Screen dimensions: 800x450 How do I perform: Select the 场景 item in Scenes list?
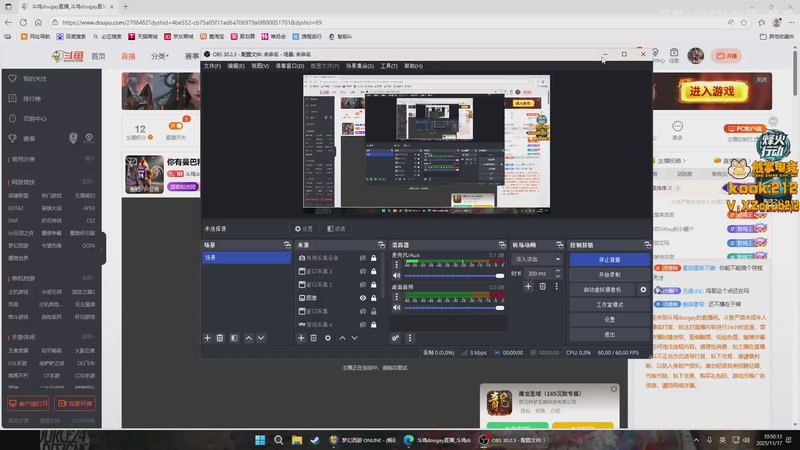point(246,258)
